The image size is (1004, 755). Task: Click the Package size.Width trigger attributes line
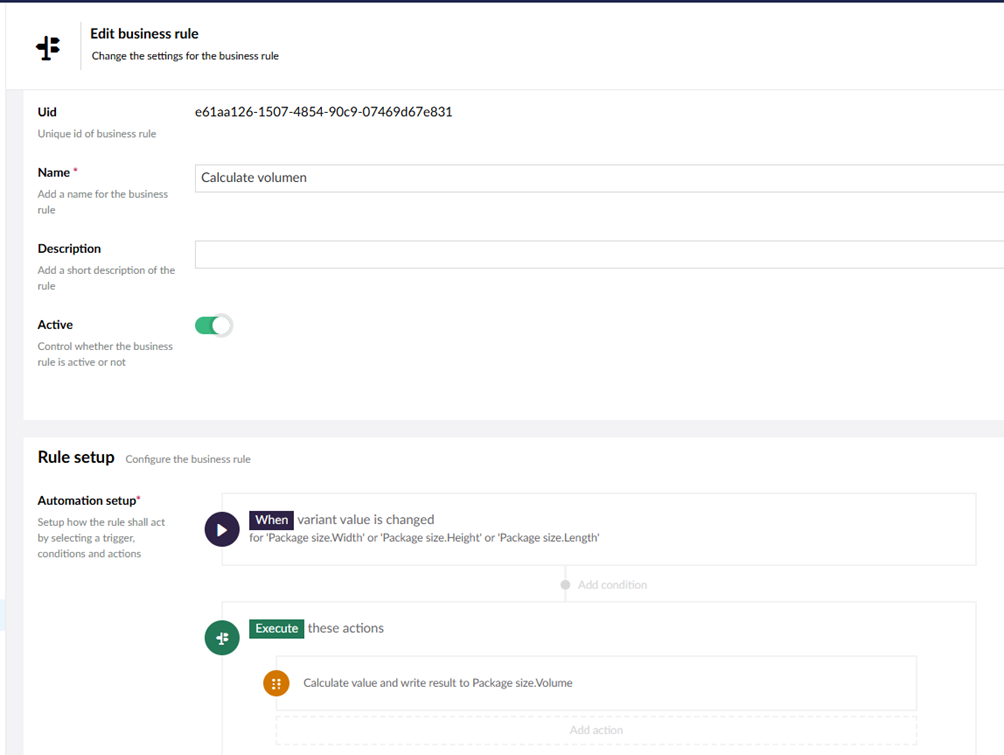(424, 538)
